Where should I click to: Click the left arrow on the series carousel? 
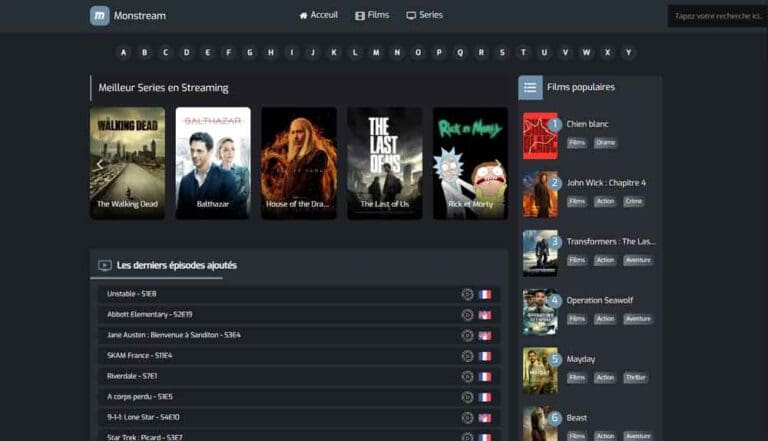99,164
